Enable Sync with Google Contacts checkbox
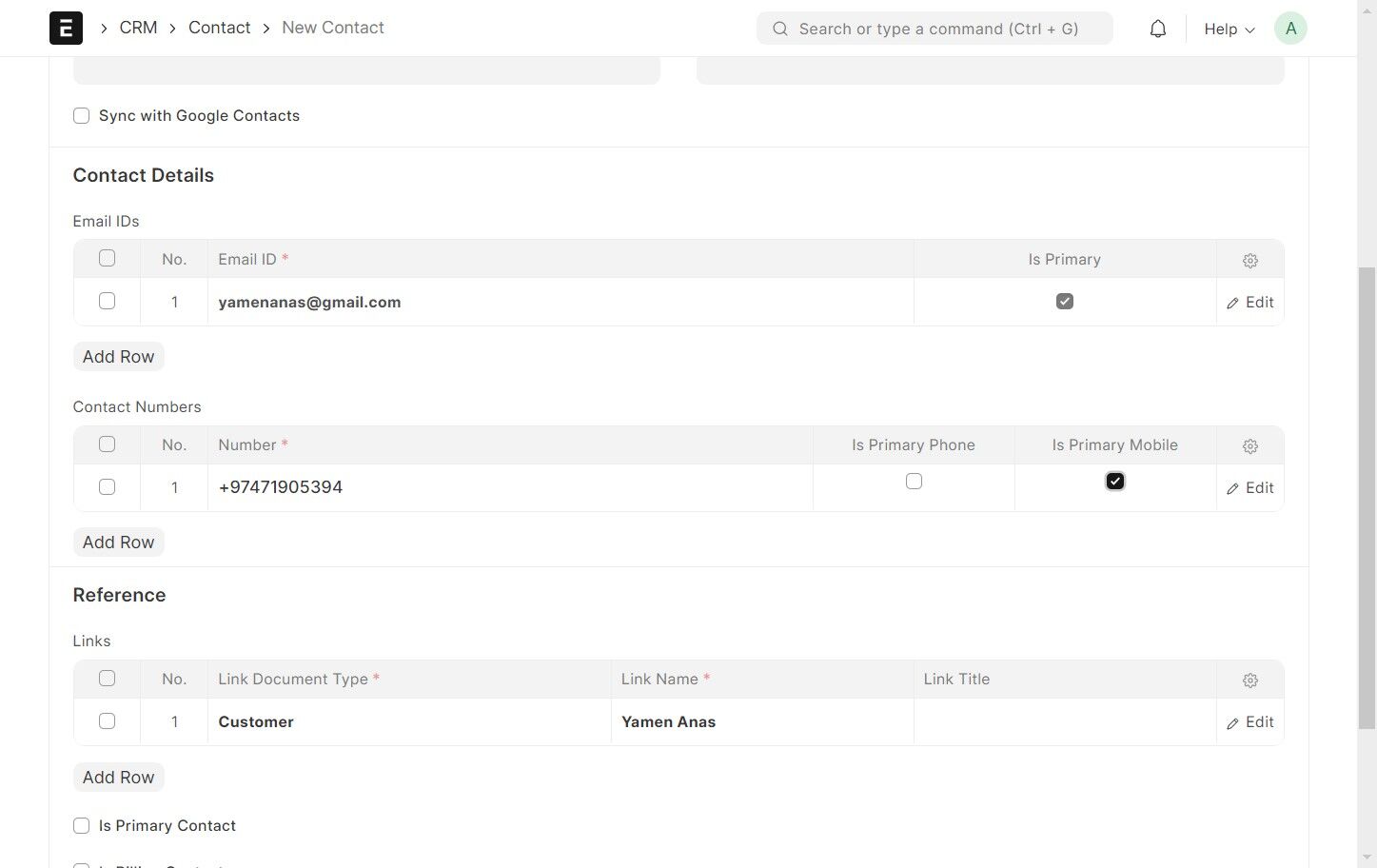Viewport: 1377px width, 868px height. [x=82, y=116]
